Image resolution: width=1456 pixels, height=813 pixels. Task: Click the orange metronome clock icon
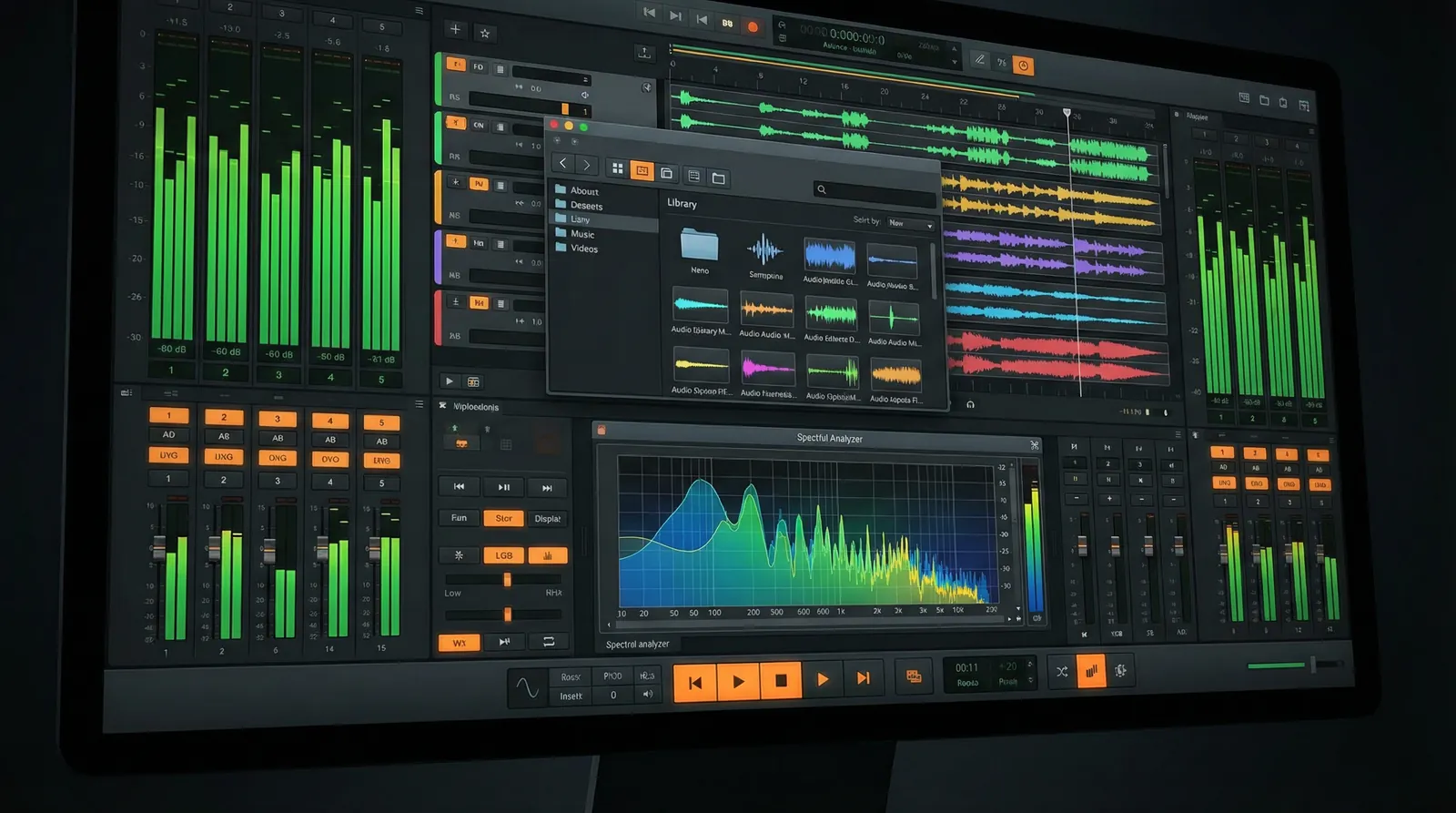coord(1024,66)
